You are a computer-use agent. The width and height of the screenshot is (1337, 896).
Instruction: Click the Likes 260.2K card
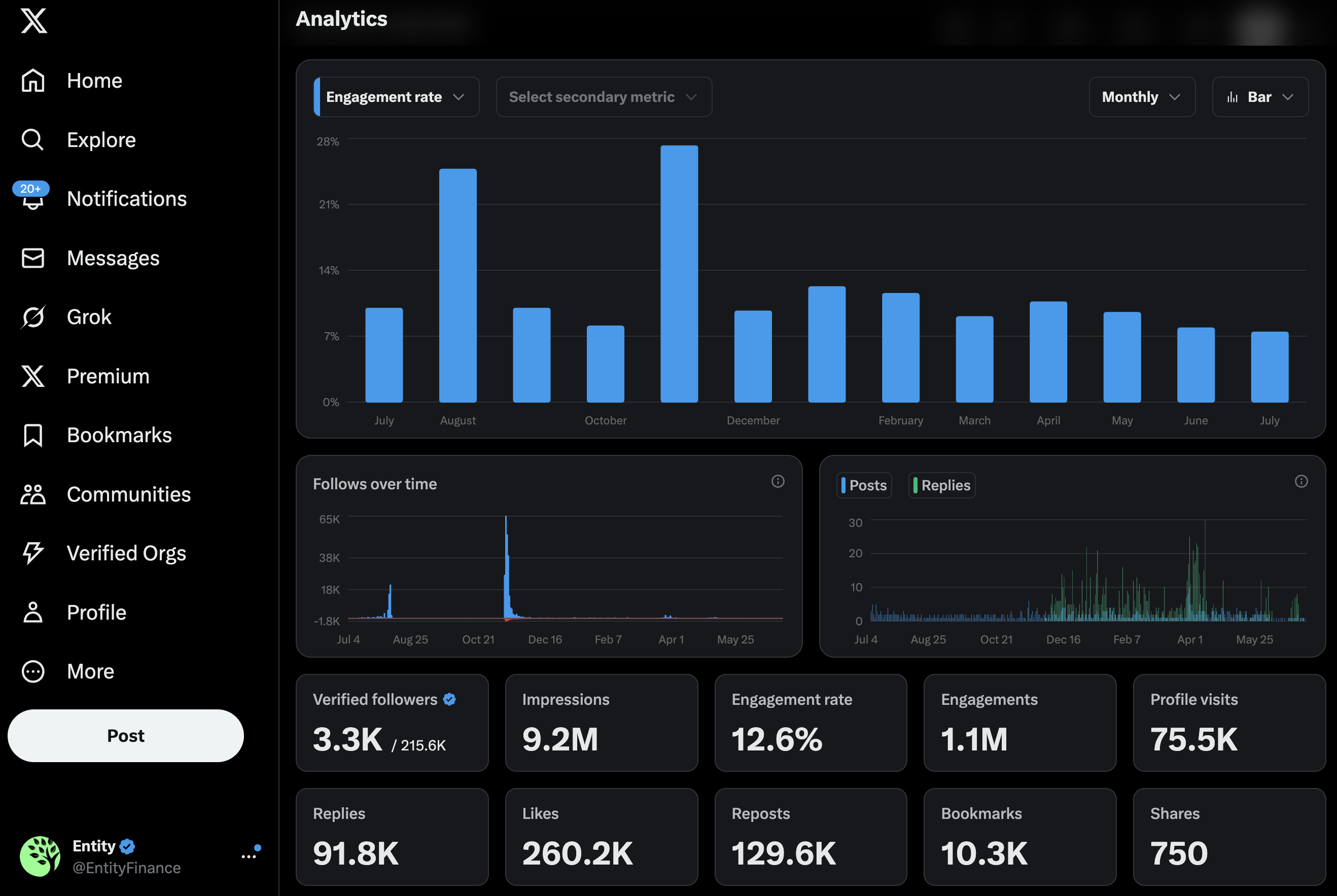(x=602, y=837)
